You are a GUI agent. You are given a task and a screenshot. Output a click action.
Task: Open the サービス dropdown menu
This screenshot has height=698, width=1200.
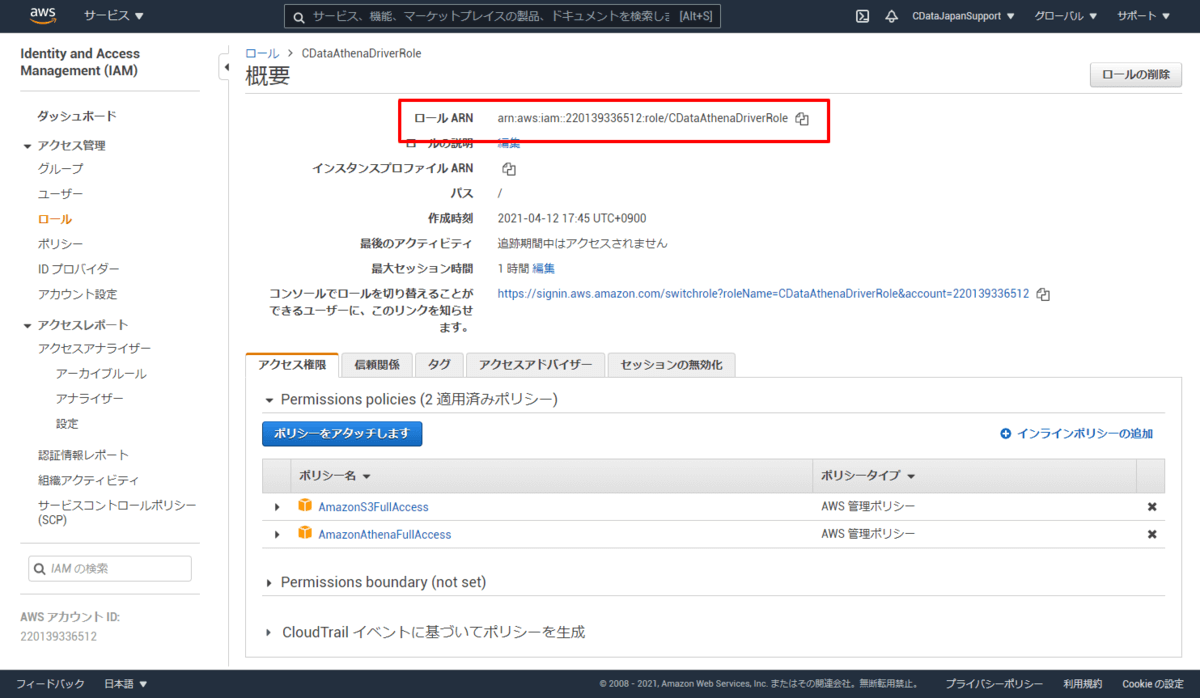click(113, 16)
